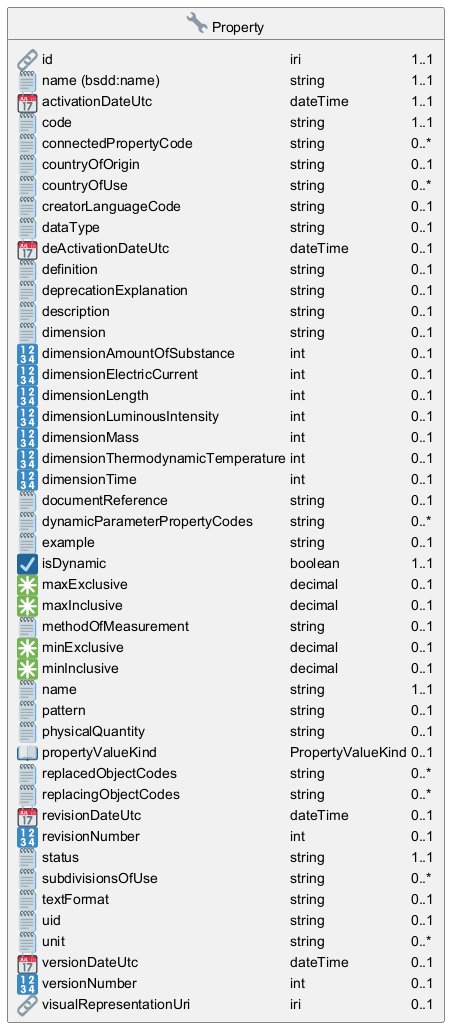The width and height of the screenshot is (456, 1034).
Task: Click the PropertyValueKind type link
Action: [348, 752]
